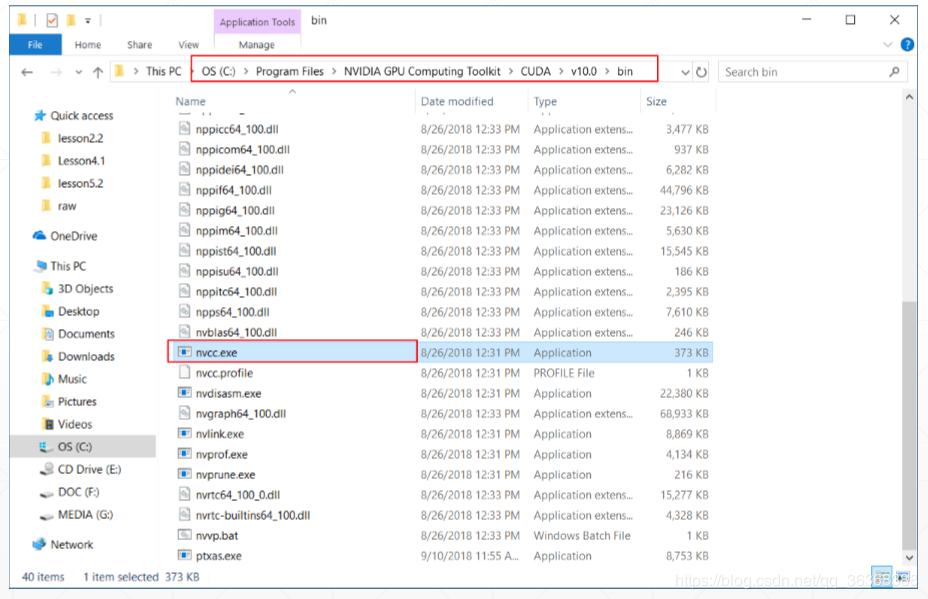Click the file list vertical scrollbar thumb
The width and height of the screenshot is (928, 599).
909,426
